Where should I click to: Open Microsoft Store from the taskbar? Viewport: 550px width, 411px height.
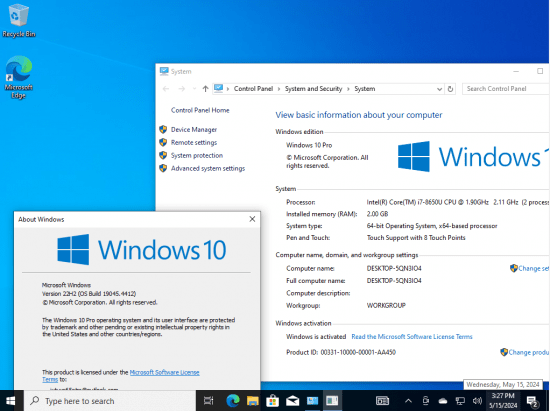pos(273,400)
